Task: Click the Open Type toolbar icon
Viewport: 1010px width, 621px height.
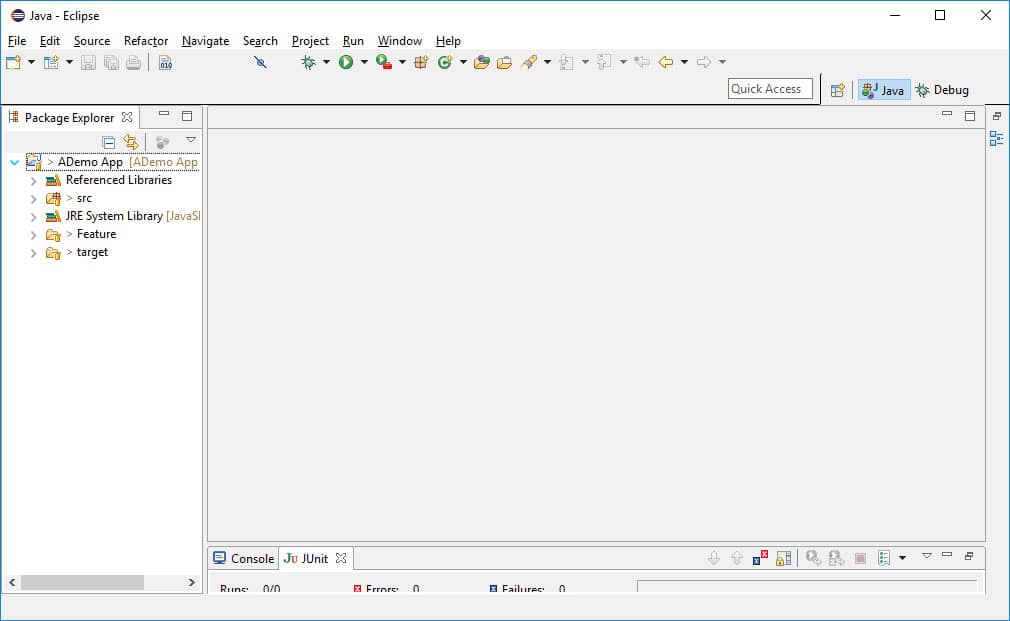Action: coord(481,62)
